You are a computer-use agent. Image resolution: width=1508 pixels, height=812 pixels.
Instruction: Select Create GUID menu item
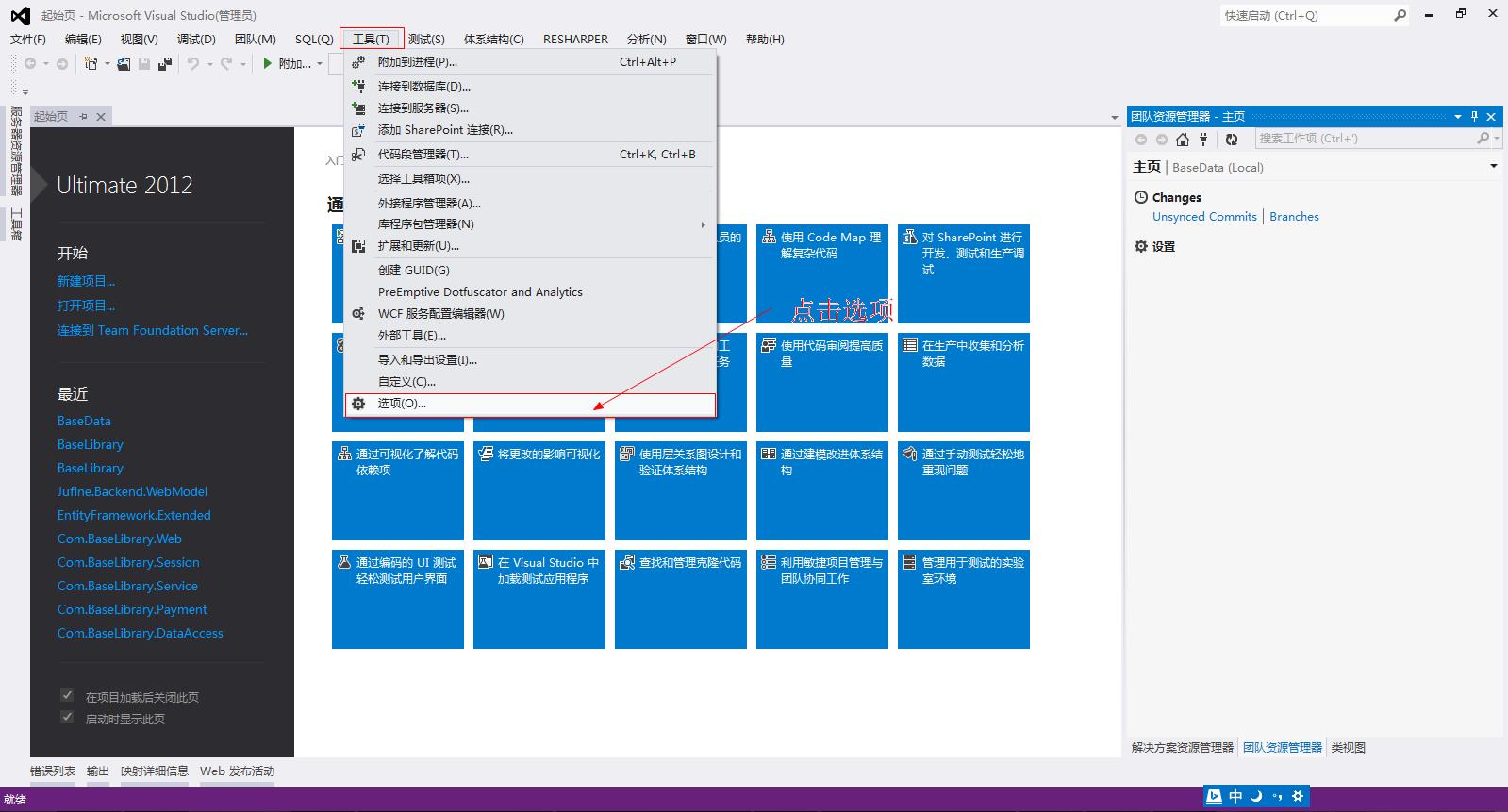(x=530, y=271)
